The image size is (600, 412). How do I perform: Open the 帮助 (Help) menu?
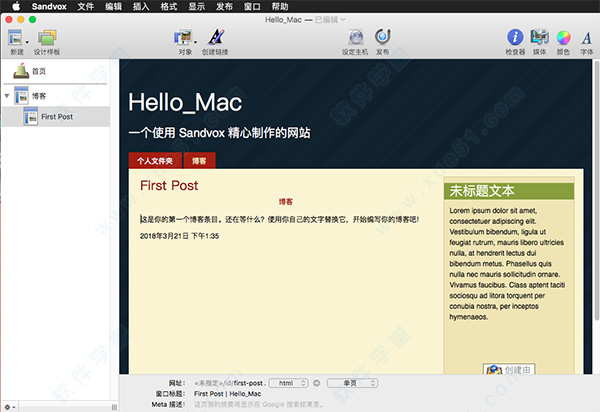coord(280,7)
